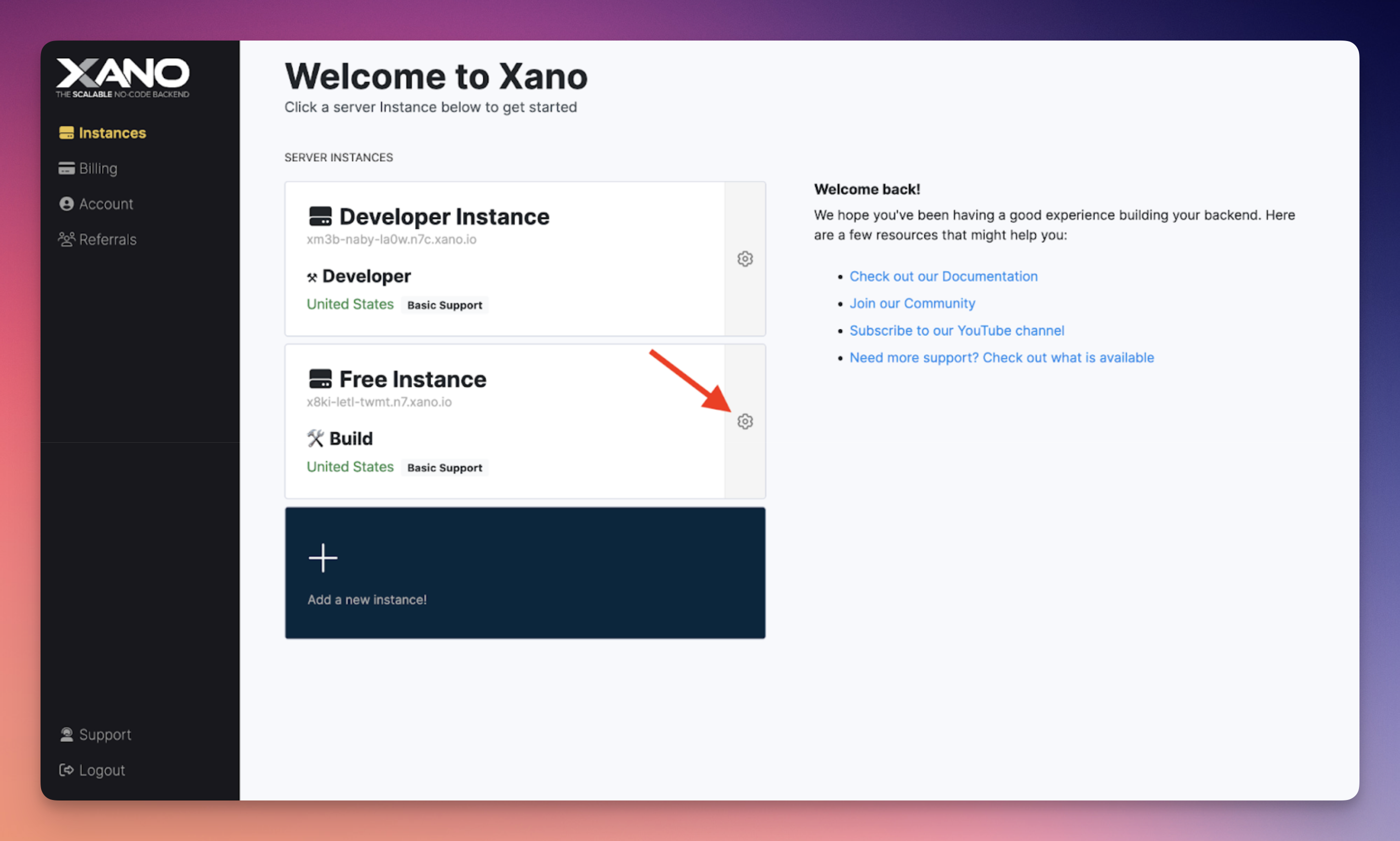
Task: Open the Referrals page
Action: click(x=97, y=239)
